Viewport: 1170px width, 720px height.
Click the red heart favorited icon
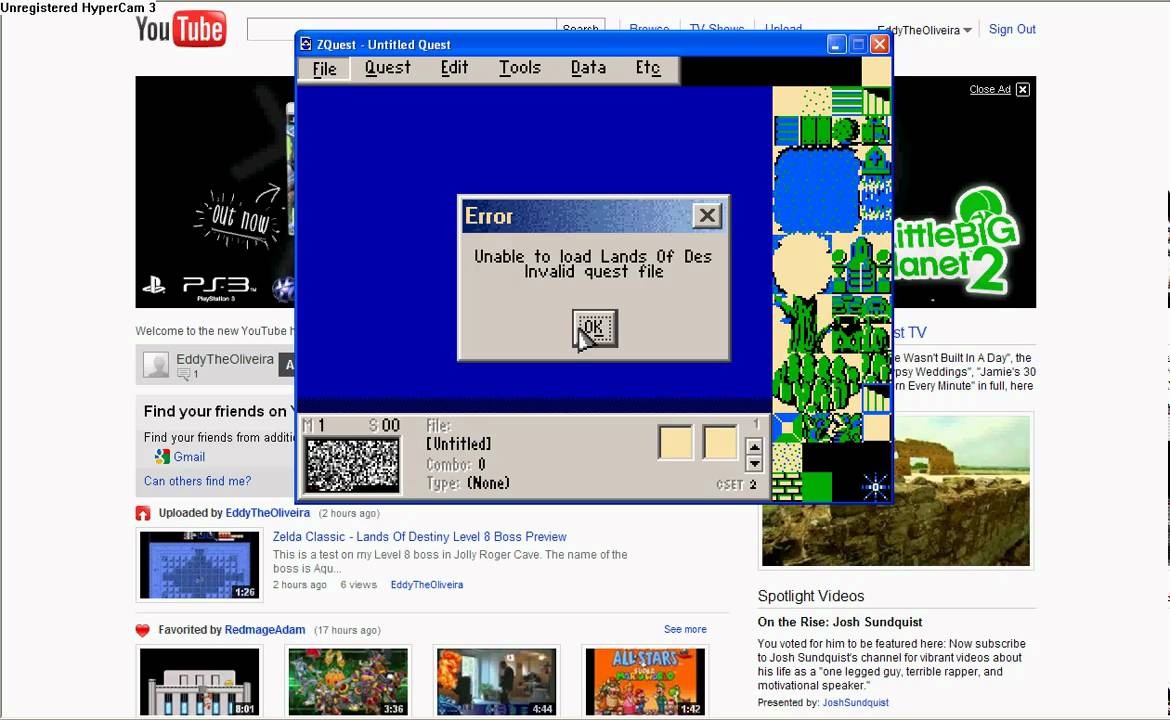(143, 630)
